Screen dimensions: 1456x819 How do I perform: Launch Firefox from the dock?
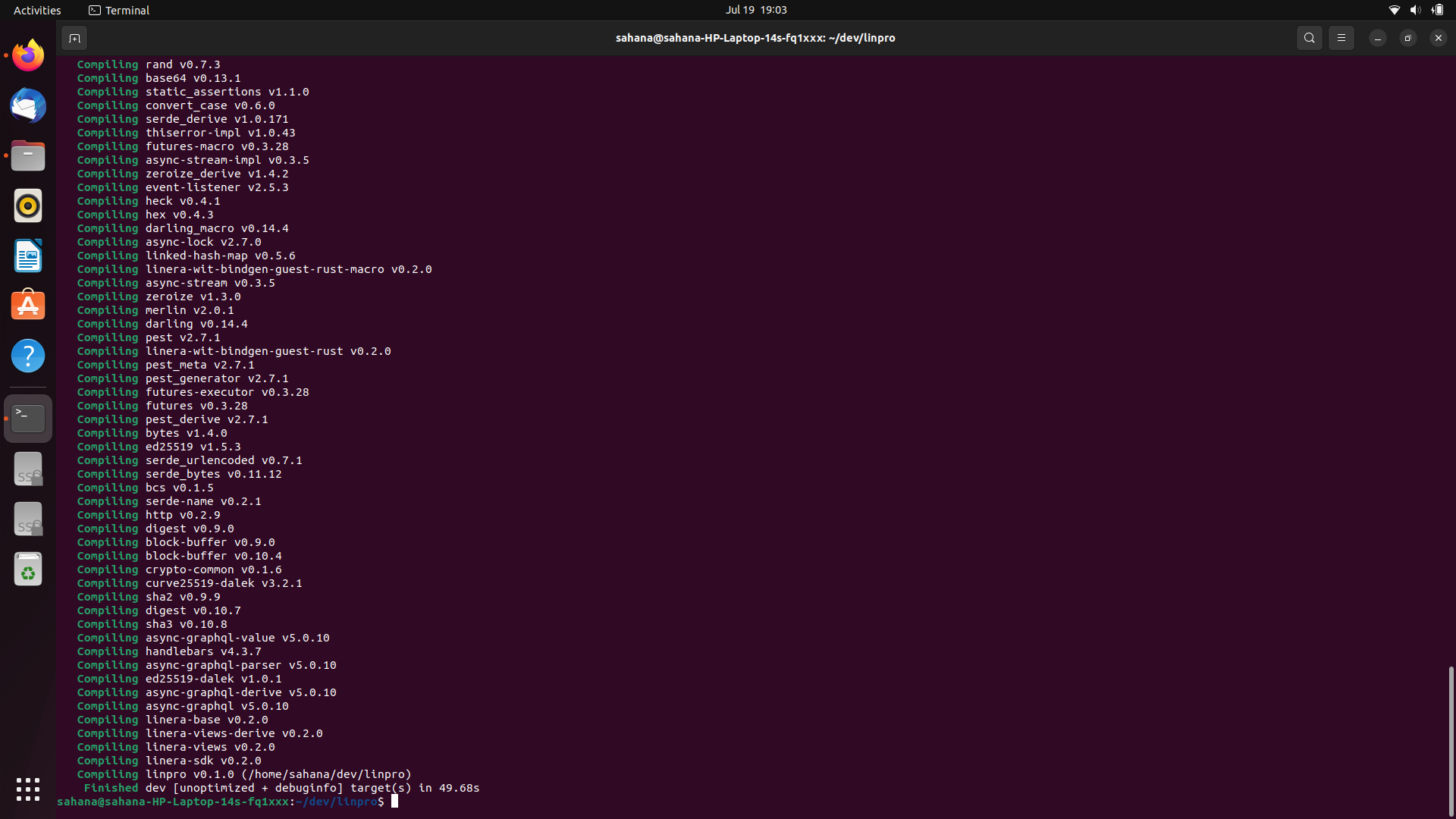[28, 55]
